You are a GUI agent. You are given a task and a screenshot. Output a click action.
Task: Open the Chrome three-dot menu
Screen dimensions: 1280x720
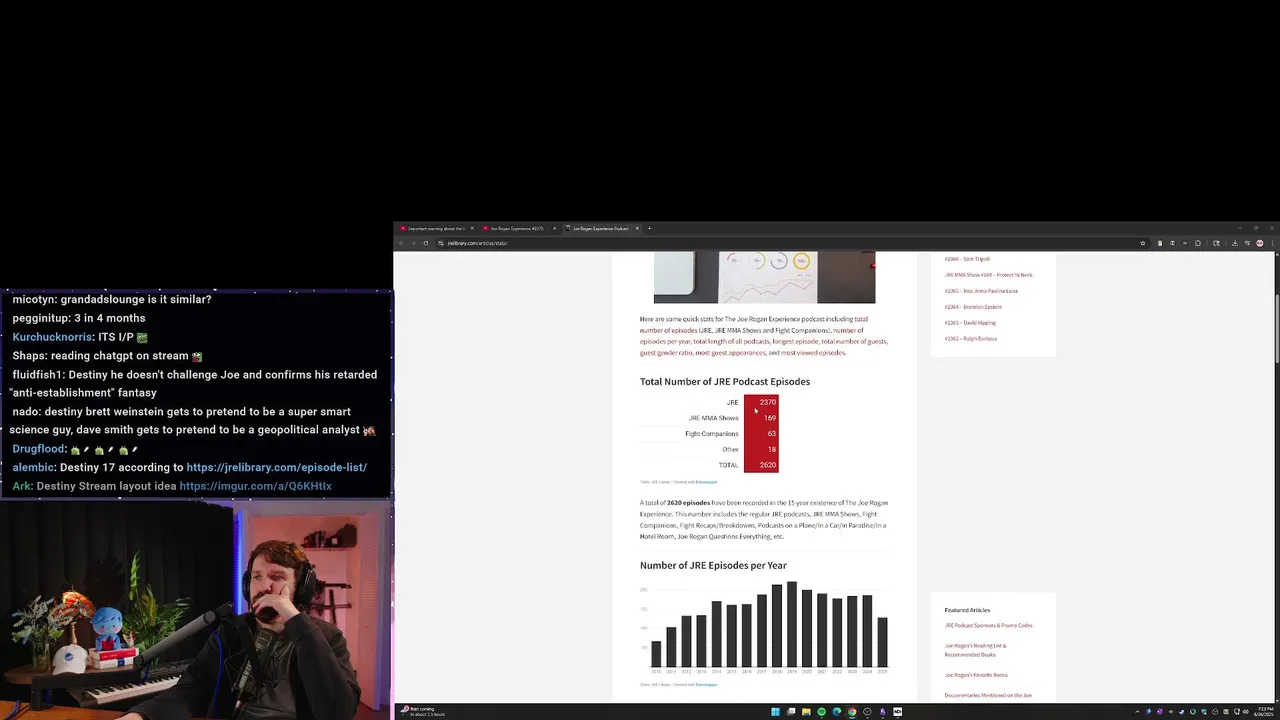pos(1272,243)
